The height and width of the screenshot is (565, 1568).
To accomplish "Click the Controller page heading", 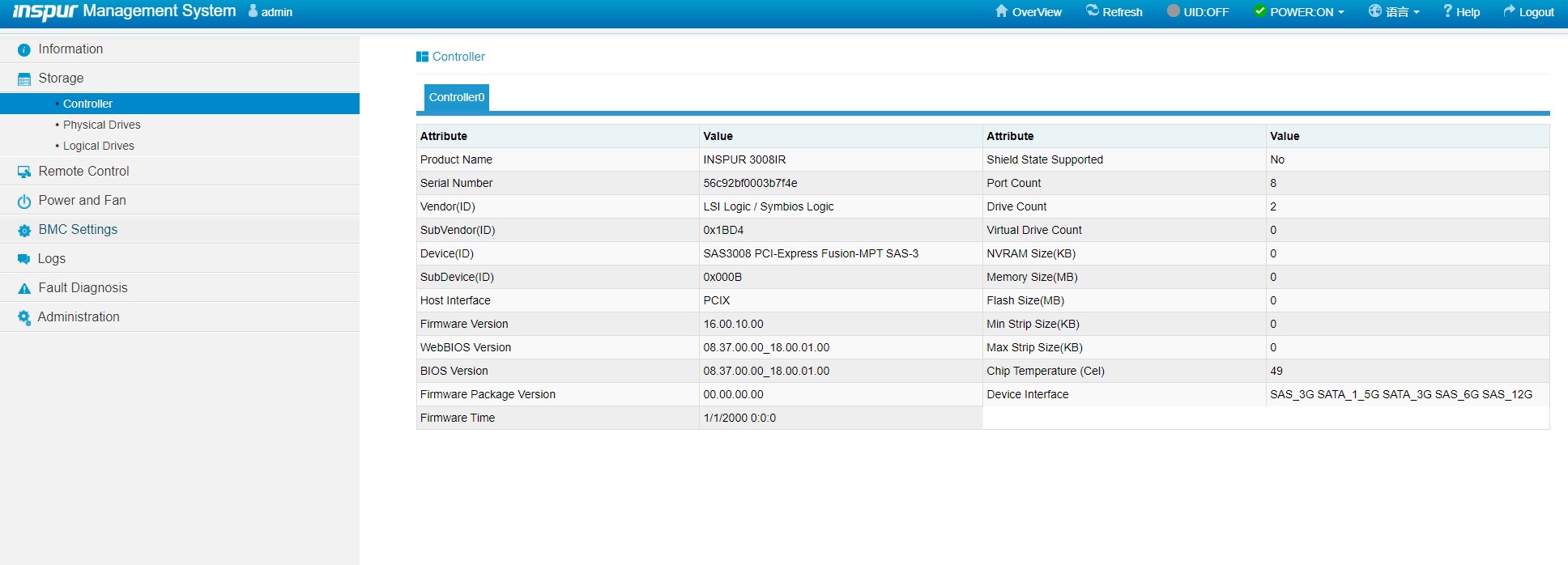I will (x=458, y=57).
